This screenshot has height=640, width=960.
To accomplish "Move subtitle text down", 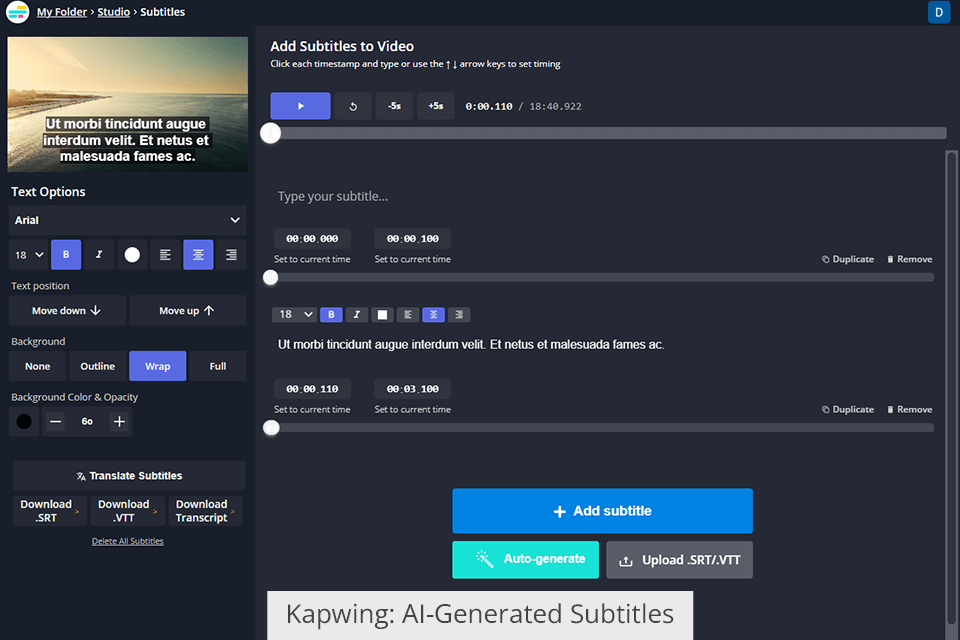I will pyautogui.click(x=67, y=311).
